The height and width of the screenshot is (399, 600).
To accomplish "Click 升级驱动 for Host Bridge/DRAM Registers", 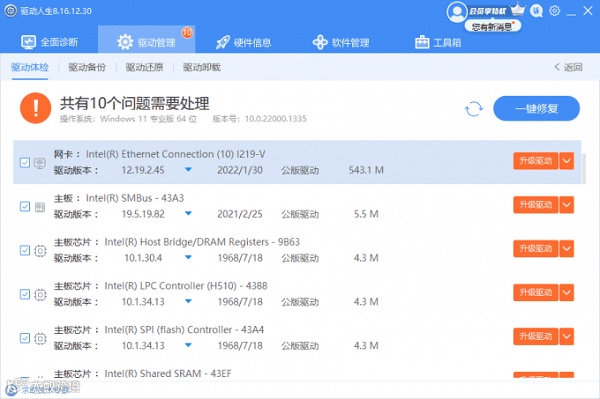I will tap(536, 249).
